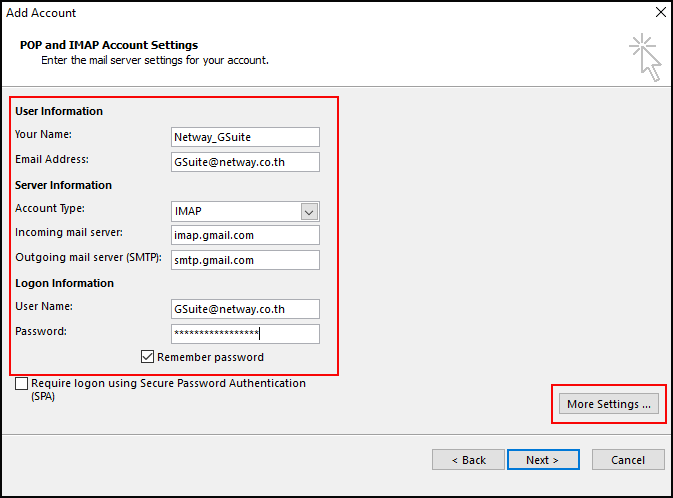673x498 pixels.
Task: Expand the Account Type dropdown arrow
Action: 309,211
